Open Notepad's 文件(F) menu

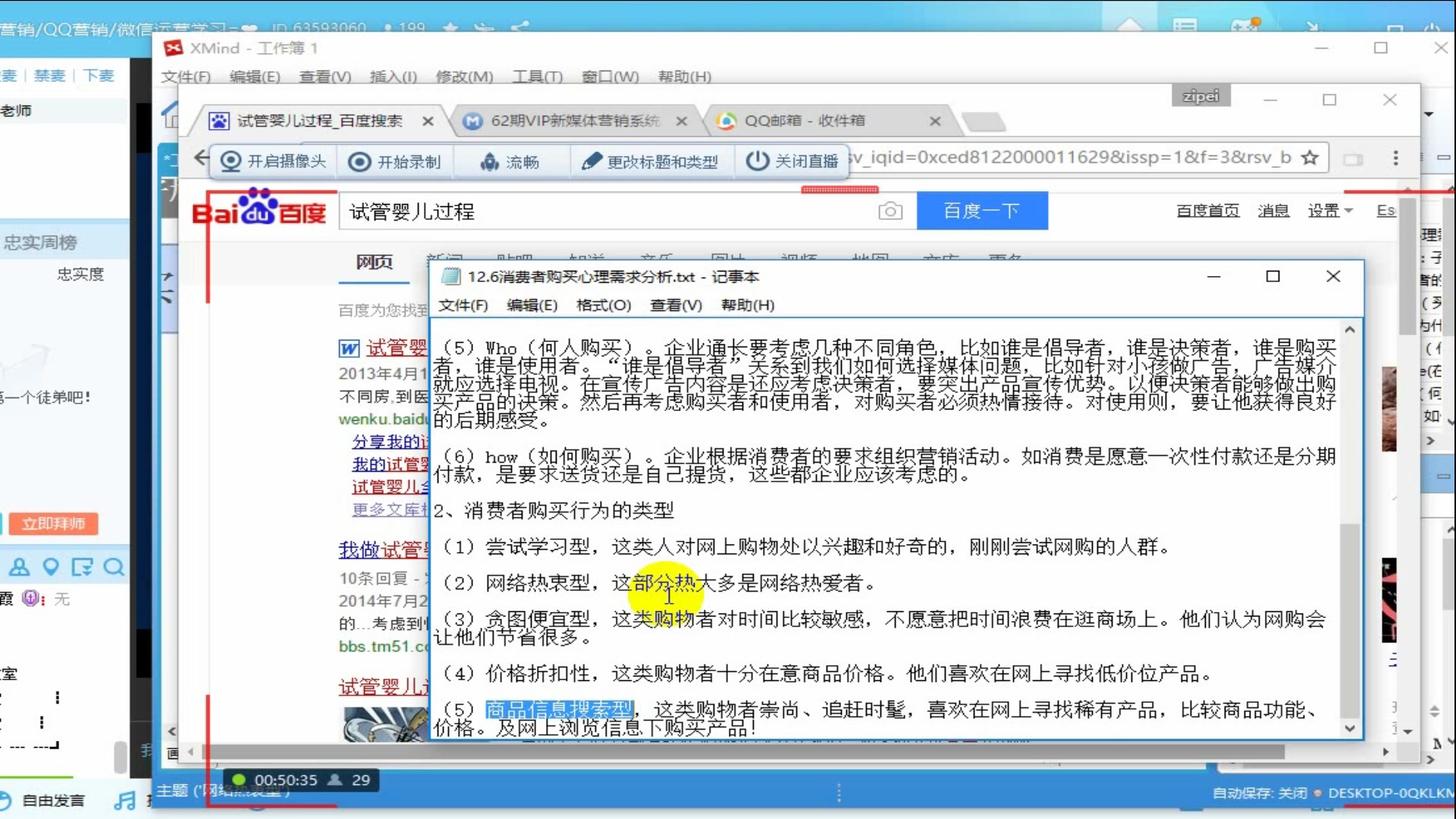[463, 305]
